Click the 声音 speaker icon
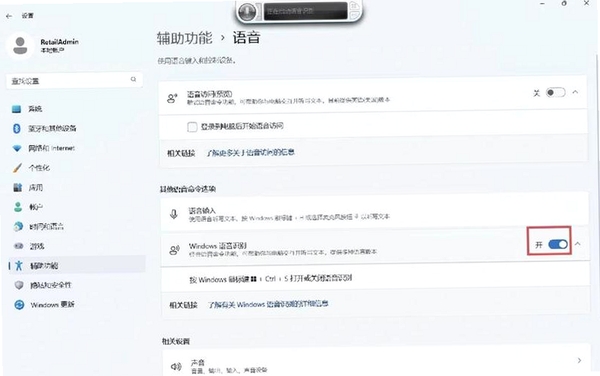600x376 pixels. point(176,367)
